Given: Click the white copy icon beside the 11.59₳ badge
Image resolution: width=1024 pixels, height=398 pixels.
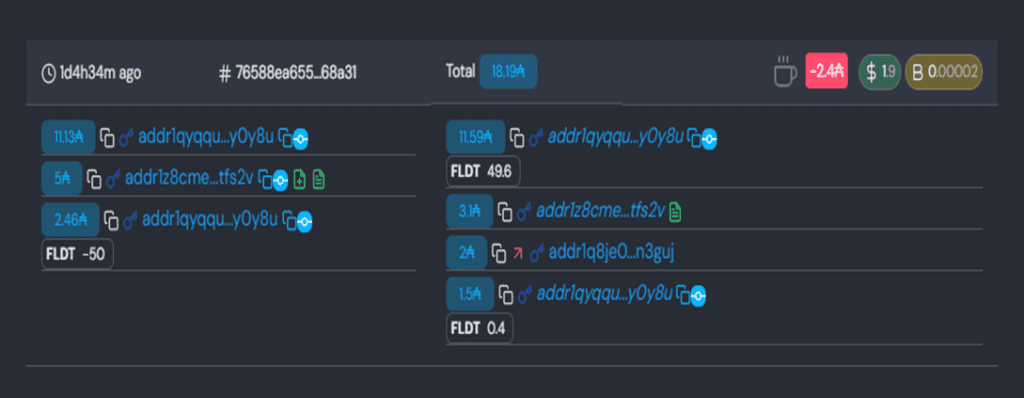Looking at the screenshot, I should [x=517, y=137].
